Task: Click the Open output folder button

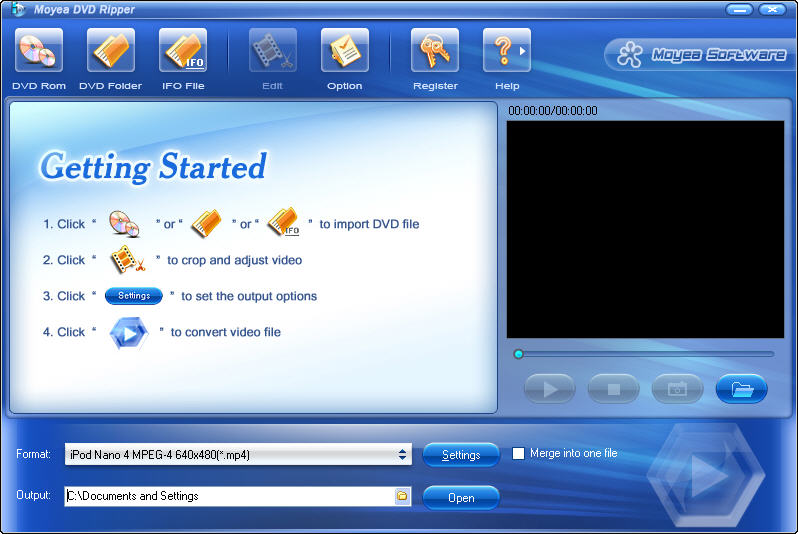Action: pos(461,498)
